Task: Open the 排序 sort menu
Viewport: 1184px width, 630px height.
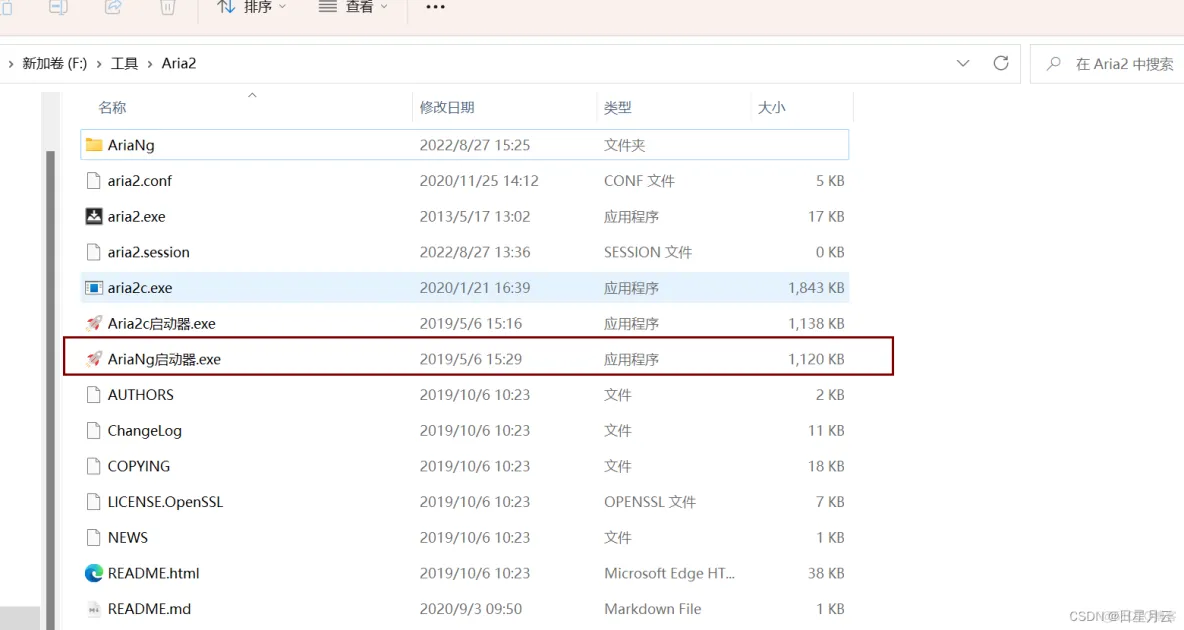Action: click(251, 7)
